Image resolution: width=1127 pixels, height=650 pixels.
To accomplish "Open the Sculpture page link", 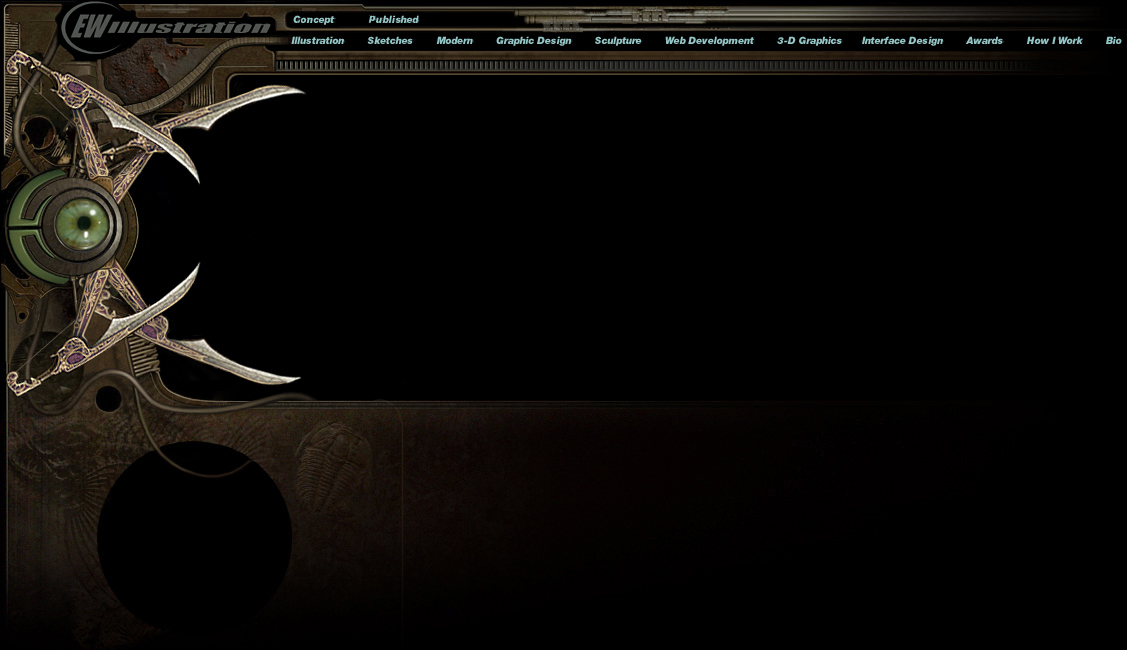I will click(617, 41).
